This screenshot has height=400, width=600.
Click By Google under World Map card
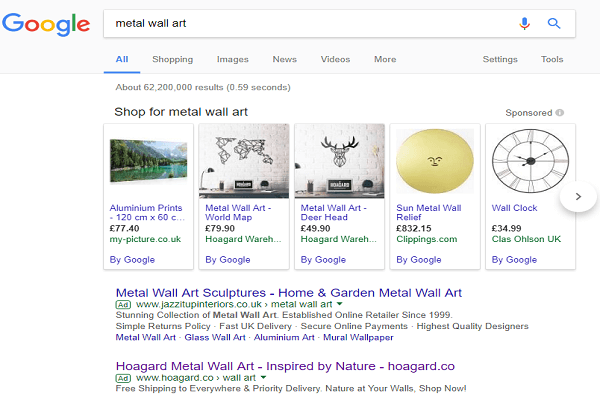point(228,260)
